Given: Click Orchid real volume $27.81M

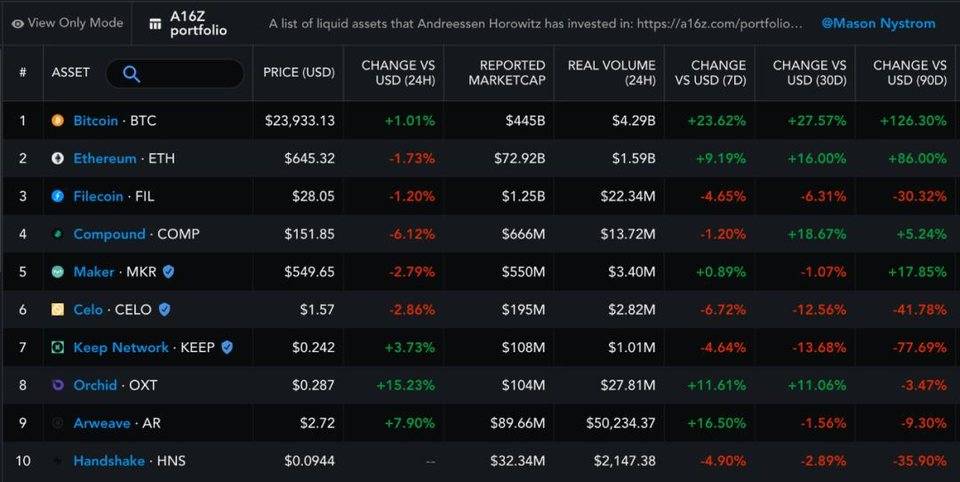Looking at the screenshot, I should [x=628, y=385].
